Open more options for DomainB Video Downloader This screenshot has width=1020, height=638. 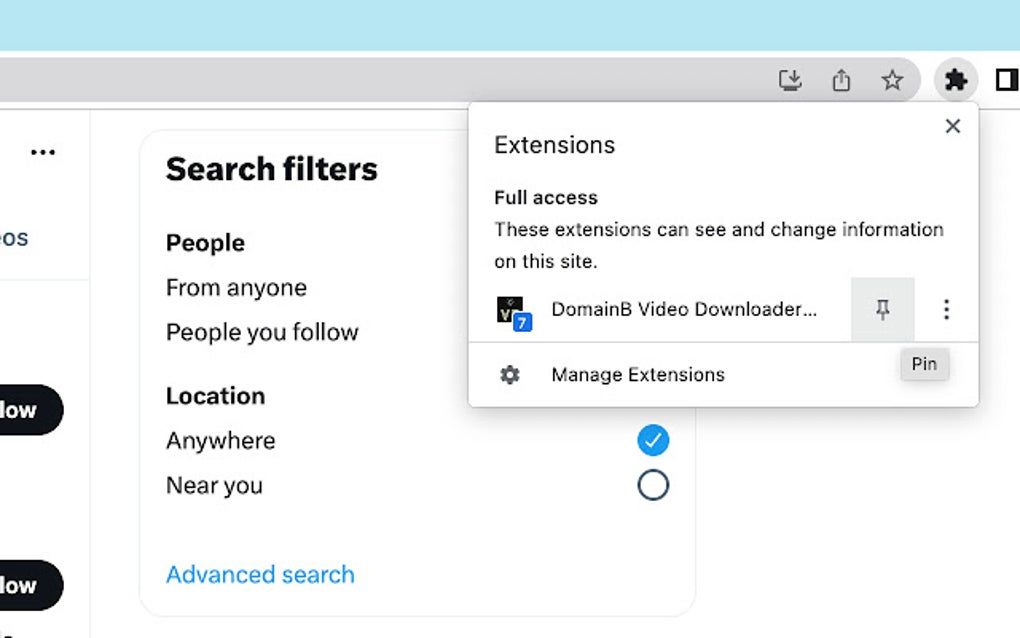coord(946,310)
